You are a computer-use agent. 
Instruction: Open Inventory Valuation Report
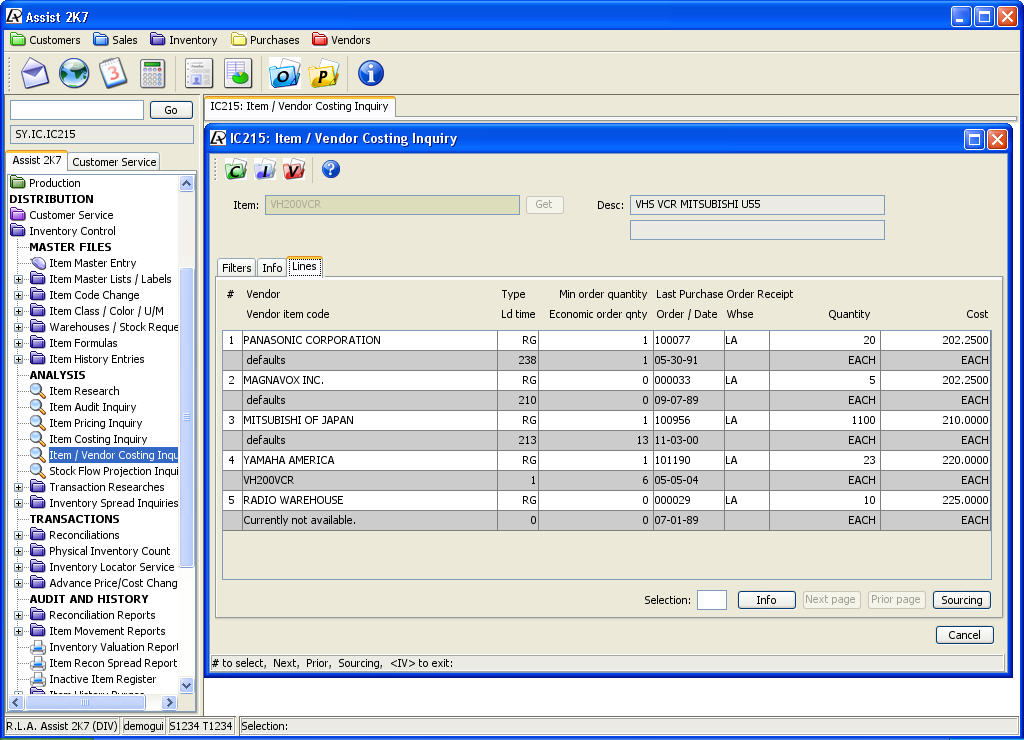tap(114, 647)
